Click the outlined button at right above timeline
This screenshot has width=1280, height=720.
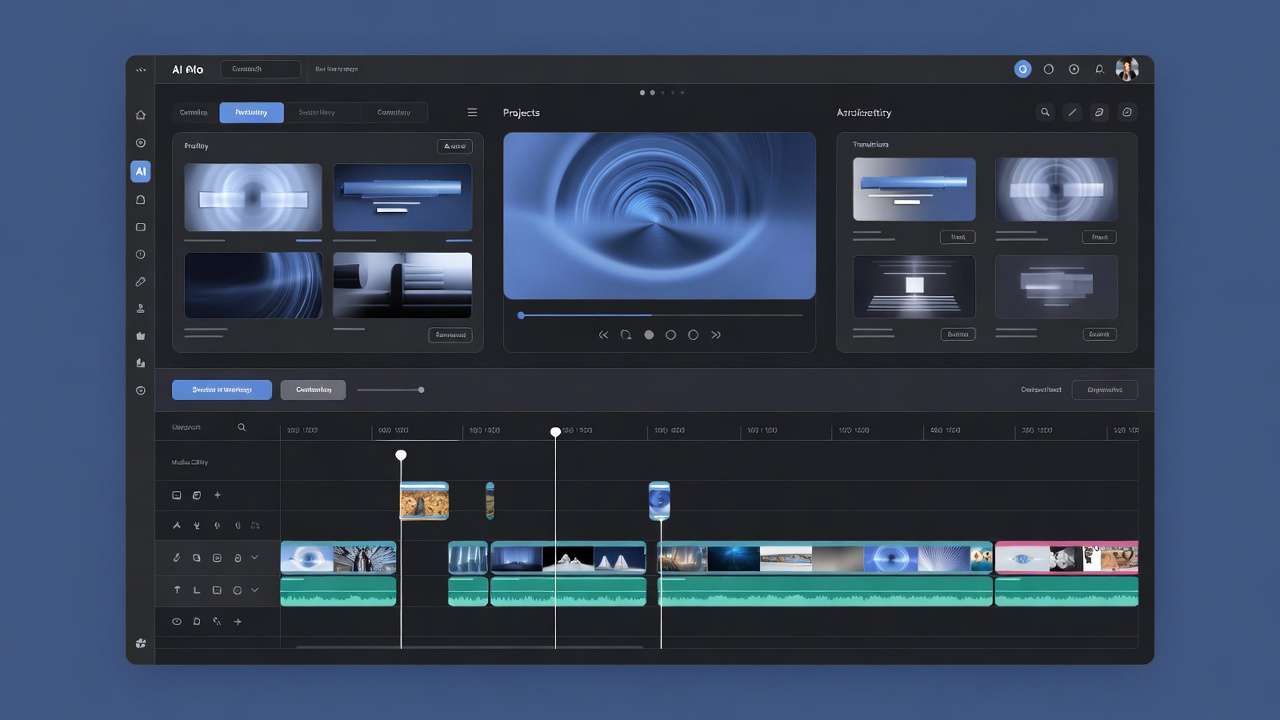click(x=1104, y=390)
